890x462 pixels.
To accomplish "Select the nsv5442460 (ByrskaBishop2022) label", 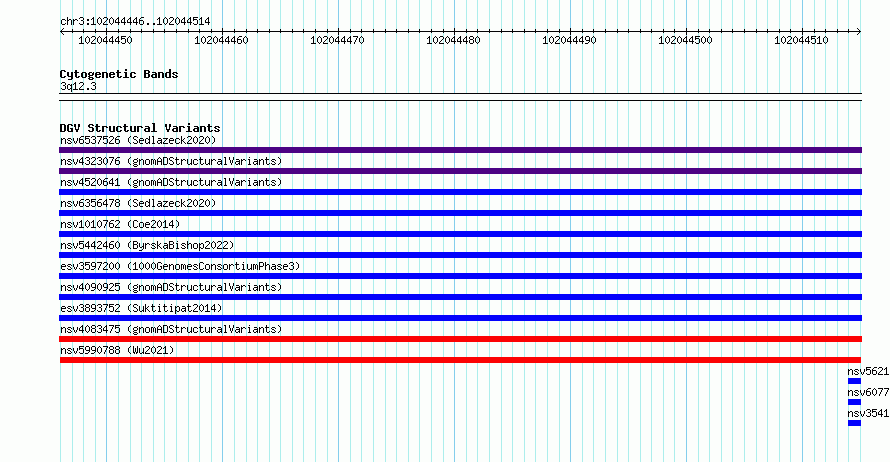I will coord(147,245).
